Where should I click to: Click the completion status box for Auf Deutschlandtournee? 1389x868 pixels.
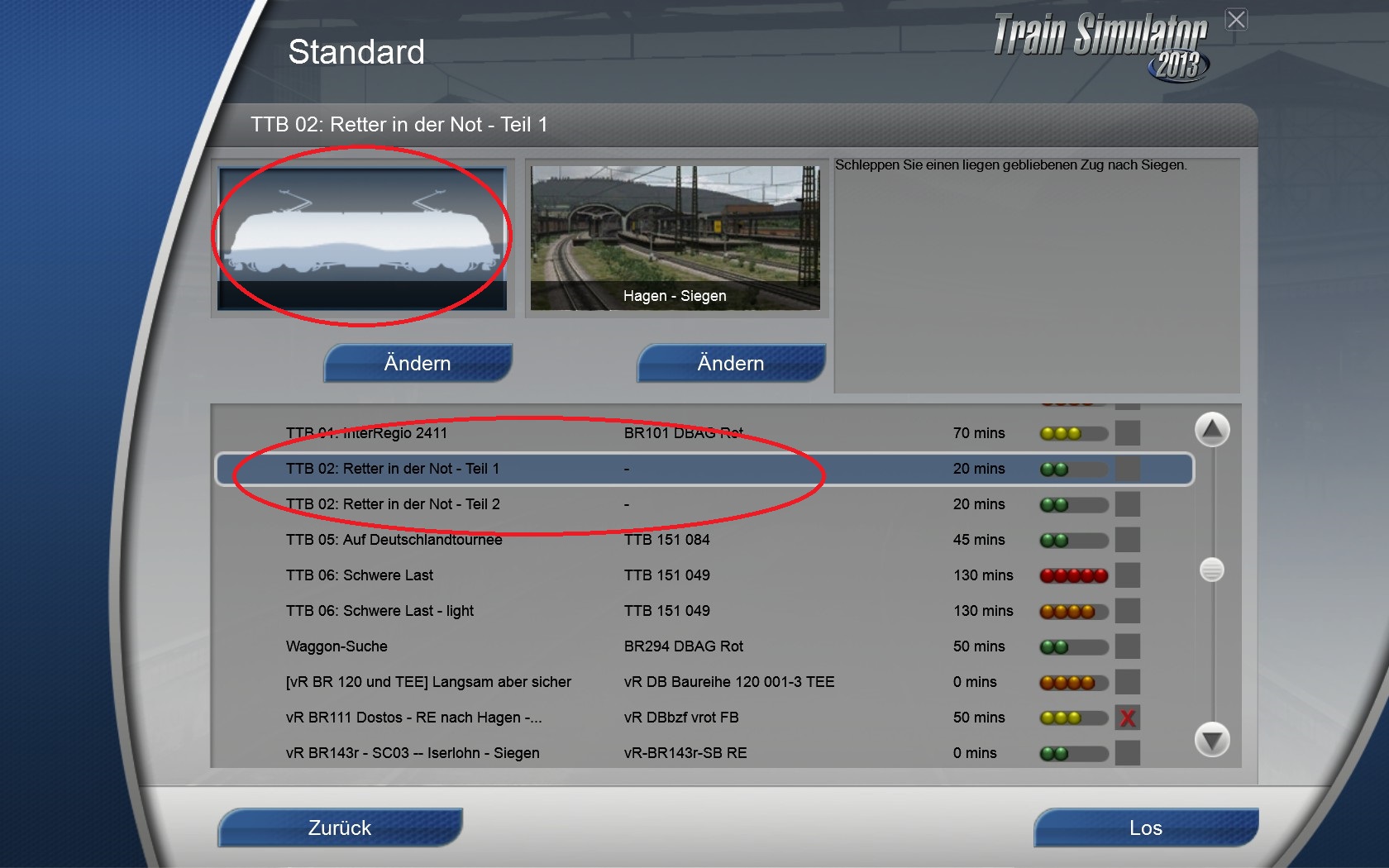tap(1128, 540)
